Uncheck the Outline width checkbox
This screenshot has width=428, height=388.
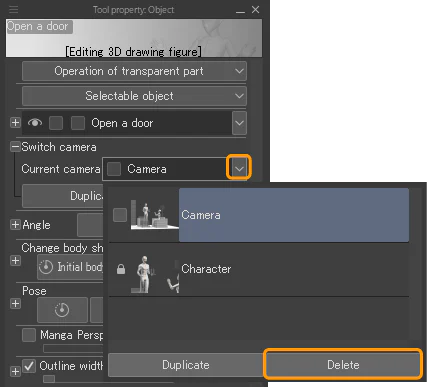click(29, 366)
